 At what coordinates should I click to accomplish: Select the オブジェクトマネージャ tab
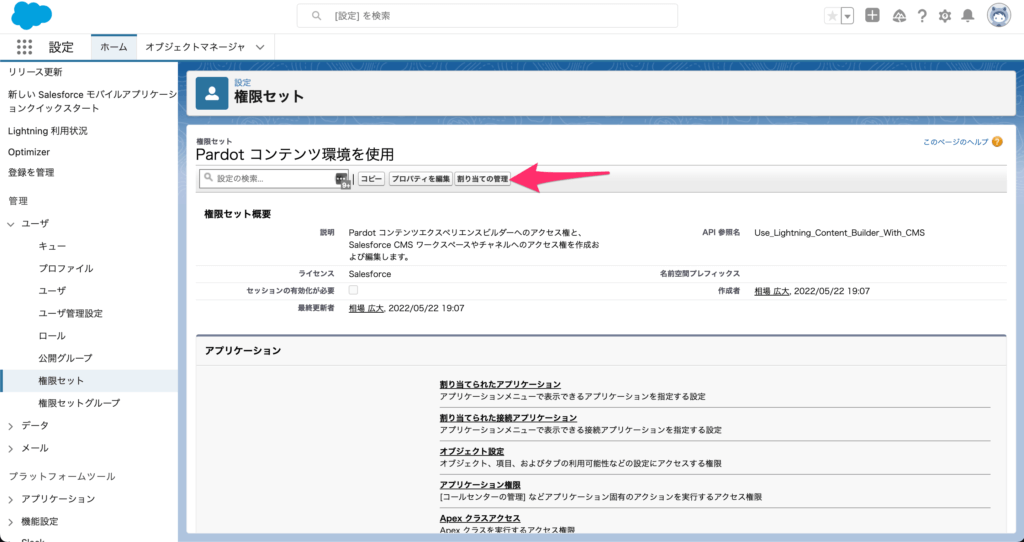pos(195,47)
